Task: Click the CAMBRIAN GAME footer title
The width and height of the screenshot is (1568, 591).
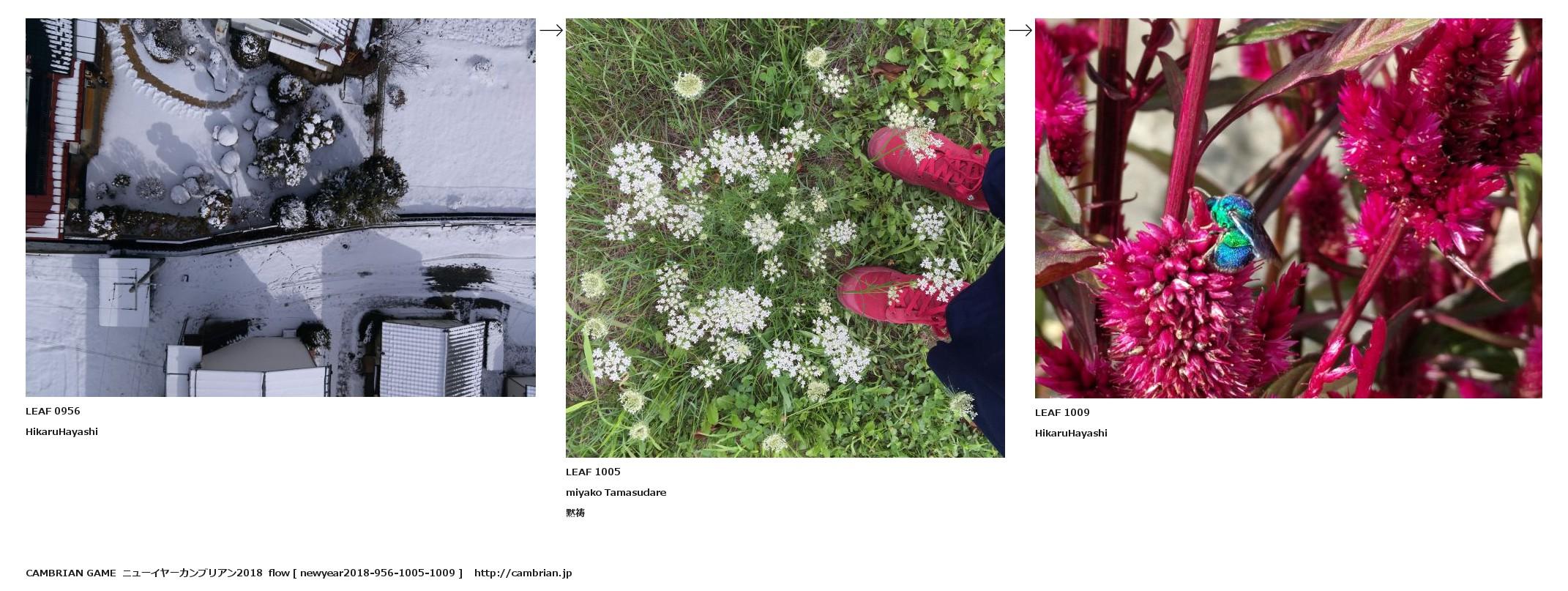Action: point(71,573)
